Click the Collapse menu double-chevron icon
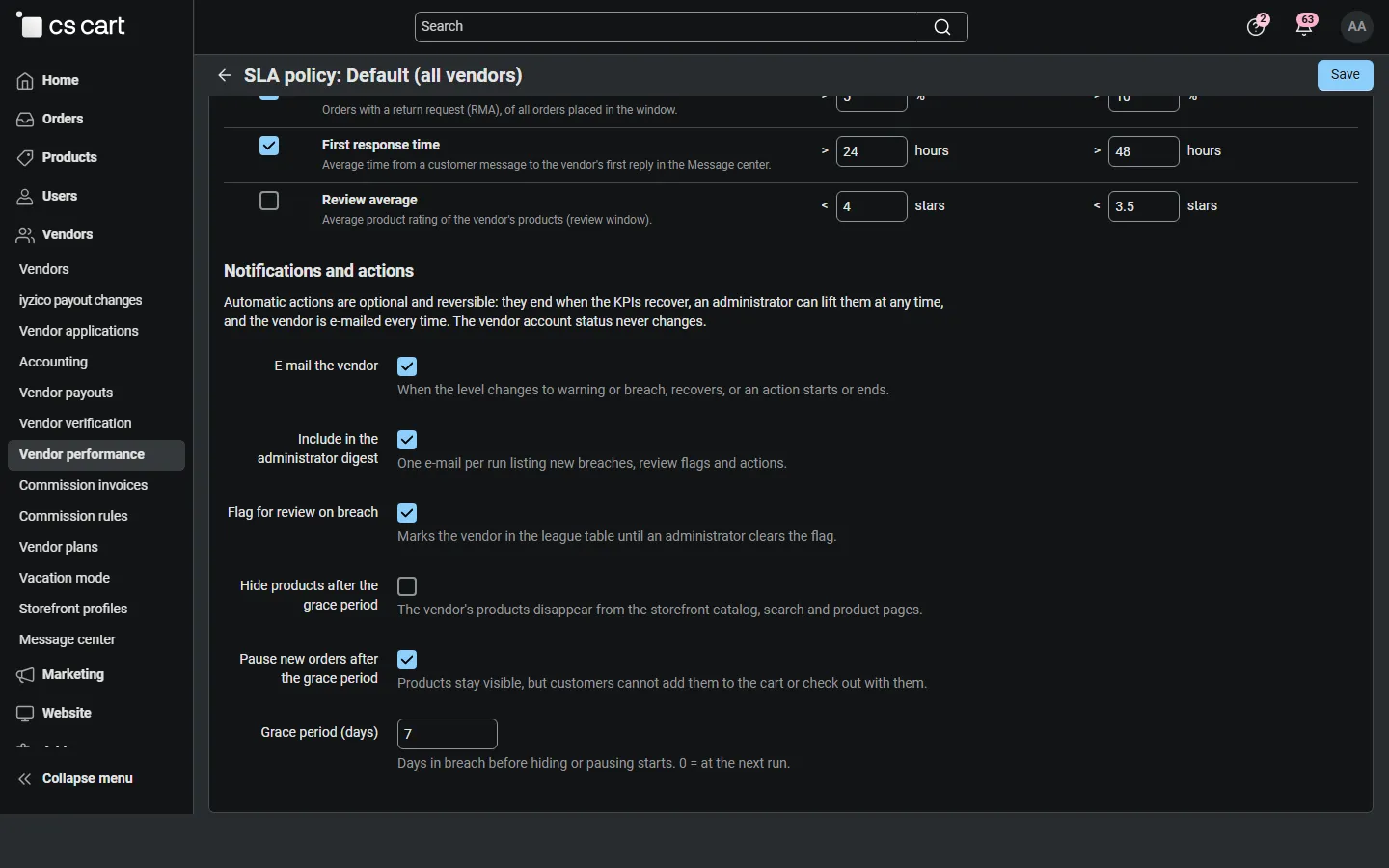This screenshot has width=1389, height=868. [x=25, y=779]
